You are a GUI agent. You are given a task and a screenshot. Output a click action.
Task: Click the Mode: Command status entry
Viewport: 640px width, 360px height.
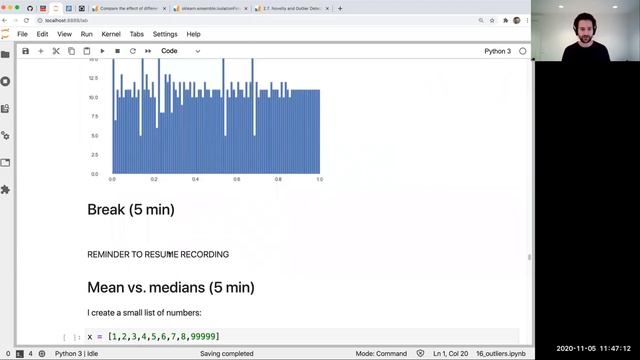tap(381, 353)
